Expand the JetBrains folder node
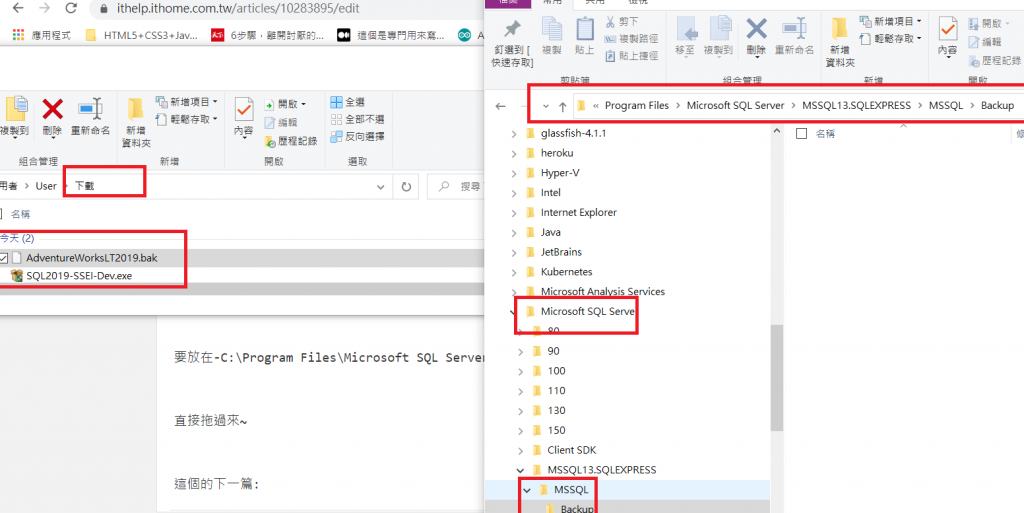Image resolution: width=1024 pixels, height=513 pixels. coord(513,252)
